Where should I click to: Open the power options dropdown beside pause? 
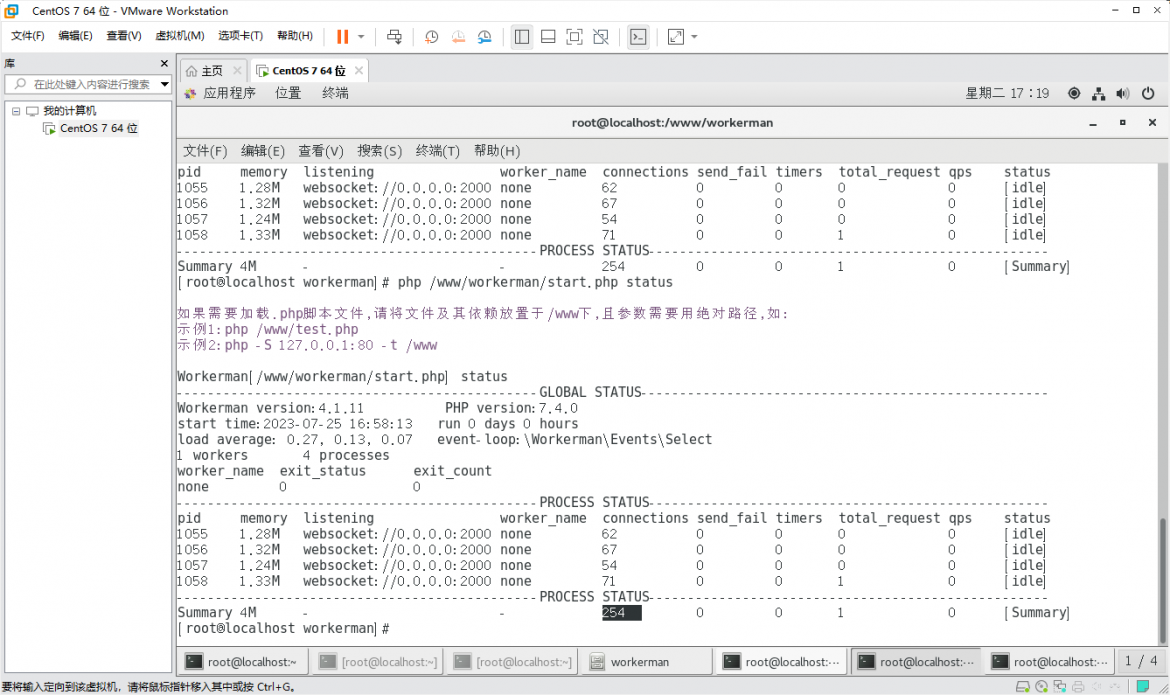(x=361, y=37)
